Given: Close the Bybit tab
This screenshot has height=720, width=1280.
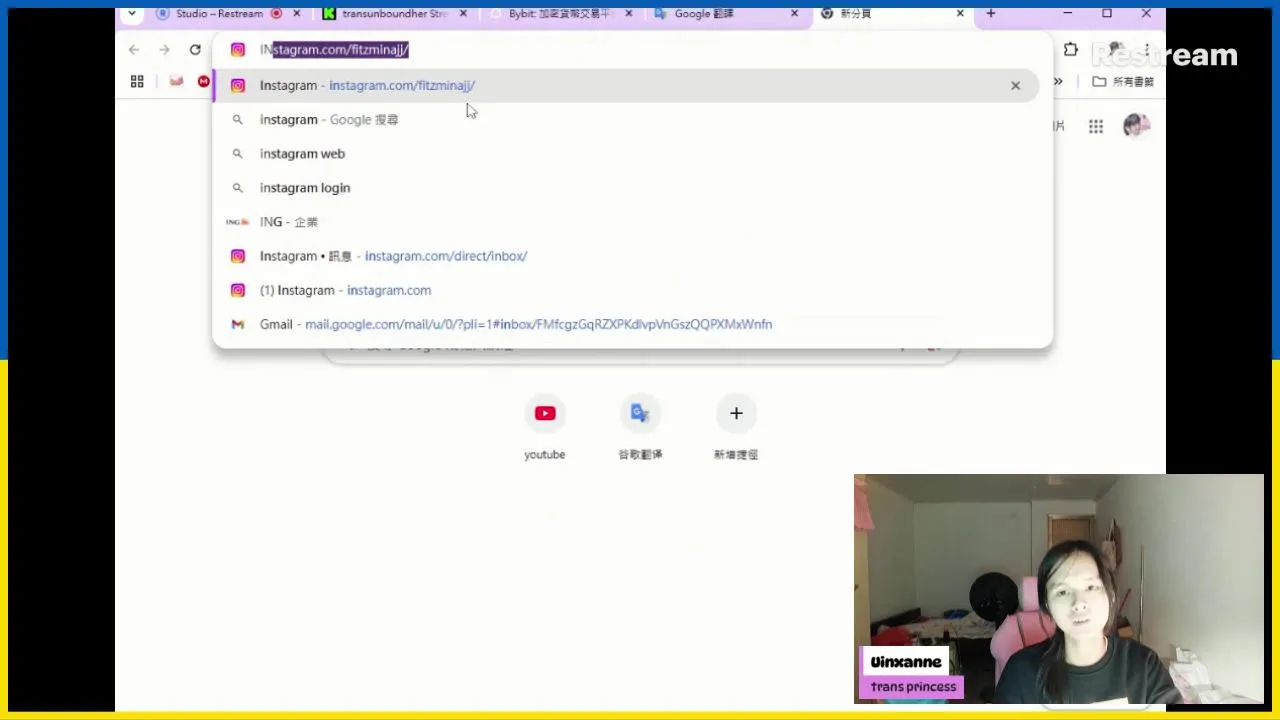Looking at the screenshot, I should tap(629, 14).
